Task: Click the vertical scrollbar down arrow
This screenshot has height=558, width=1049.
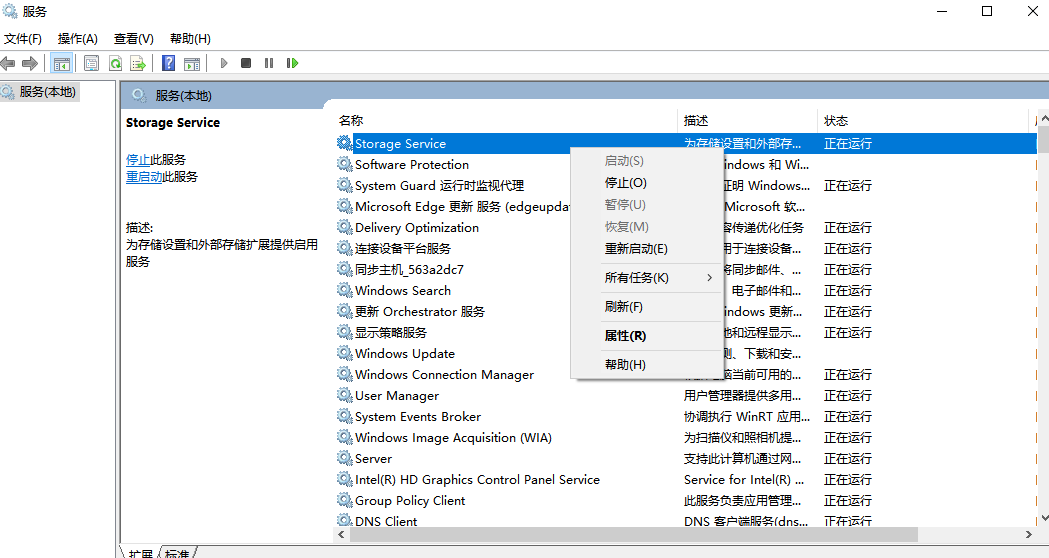Action: (x=1044, y=518)
